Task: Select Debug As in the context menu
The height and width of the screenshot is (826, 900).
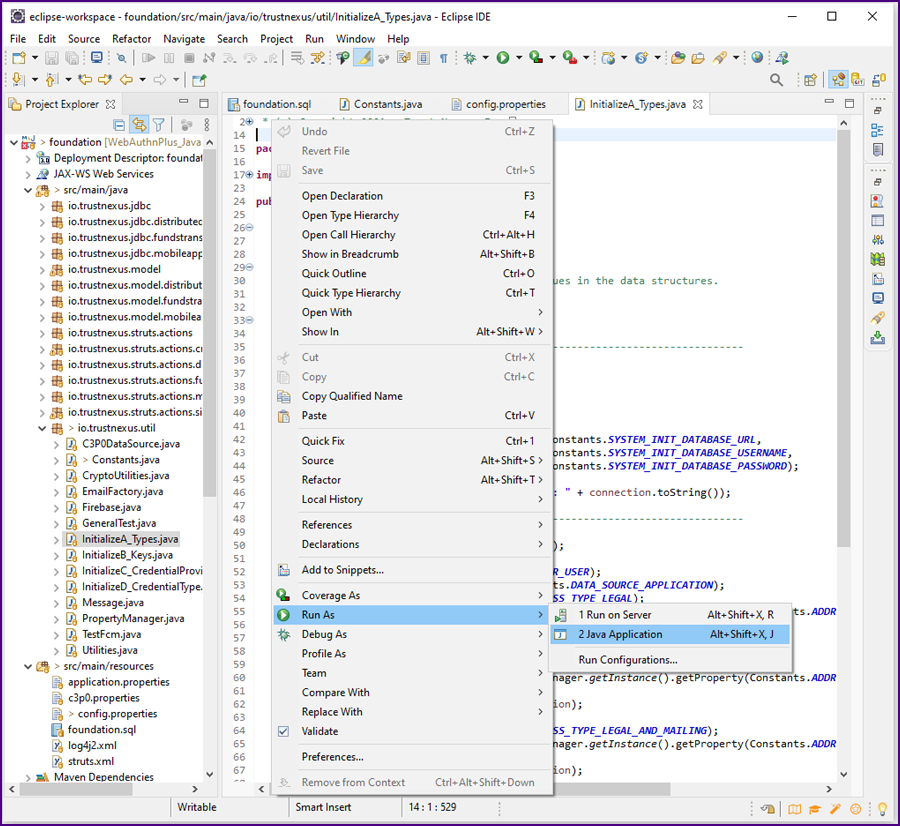Action: pos(411,634)
